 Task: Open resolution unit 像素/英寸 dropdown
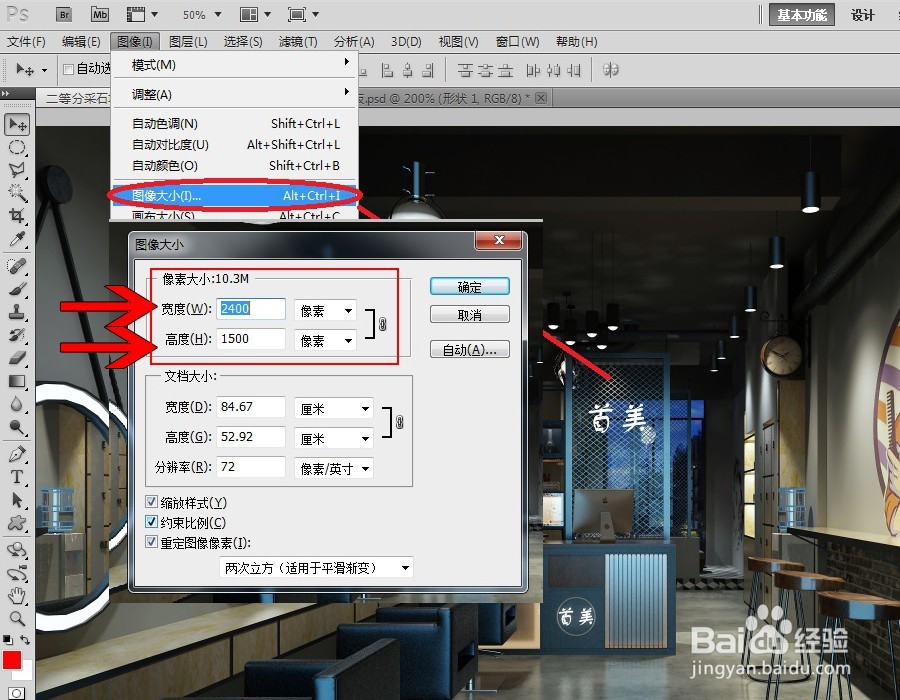click(333, 469)
